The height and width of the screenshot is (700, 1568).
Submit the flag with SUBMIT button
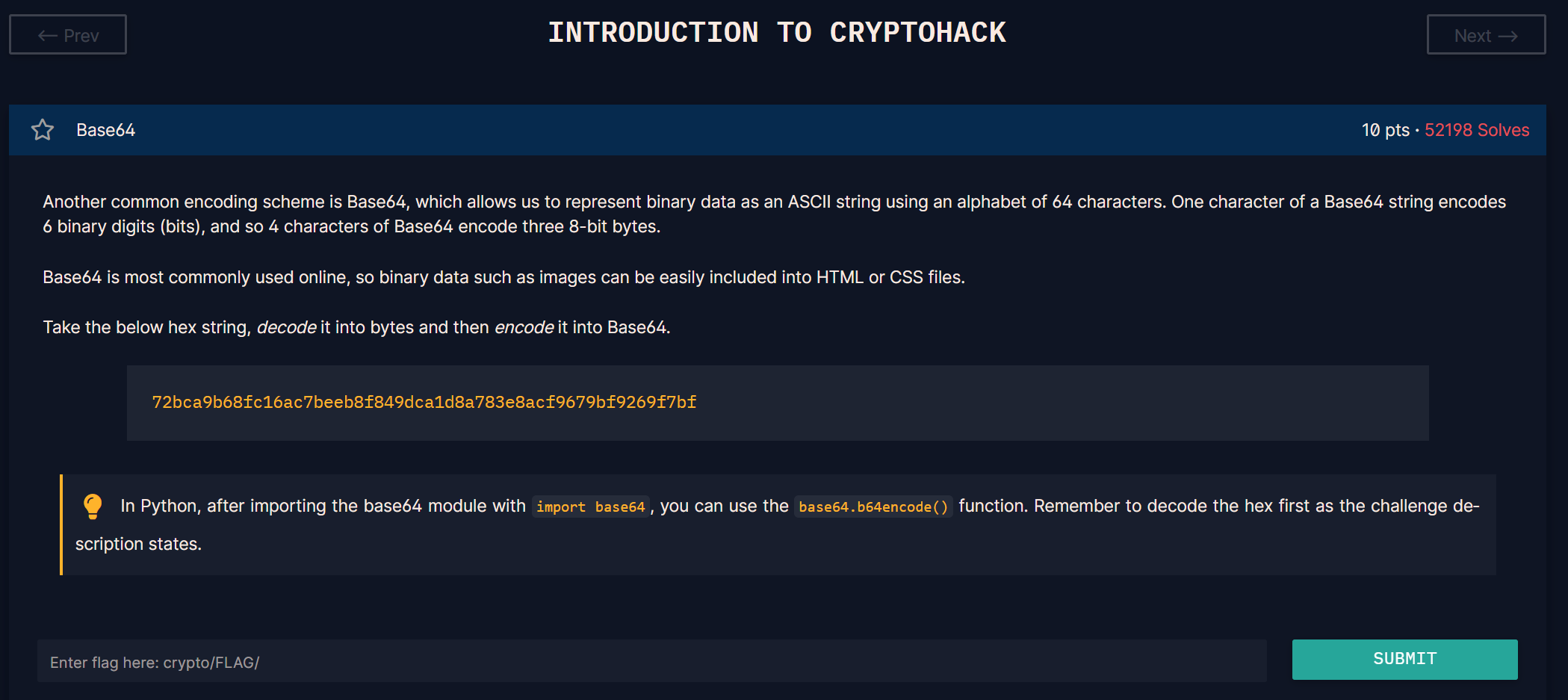(1404, 659)
